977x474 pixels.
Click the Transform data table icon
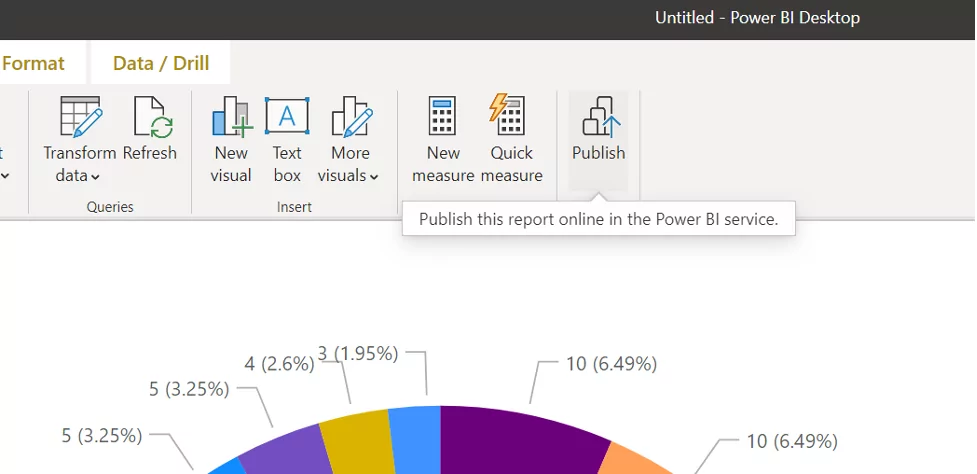click(x=81, y=116)
